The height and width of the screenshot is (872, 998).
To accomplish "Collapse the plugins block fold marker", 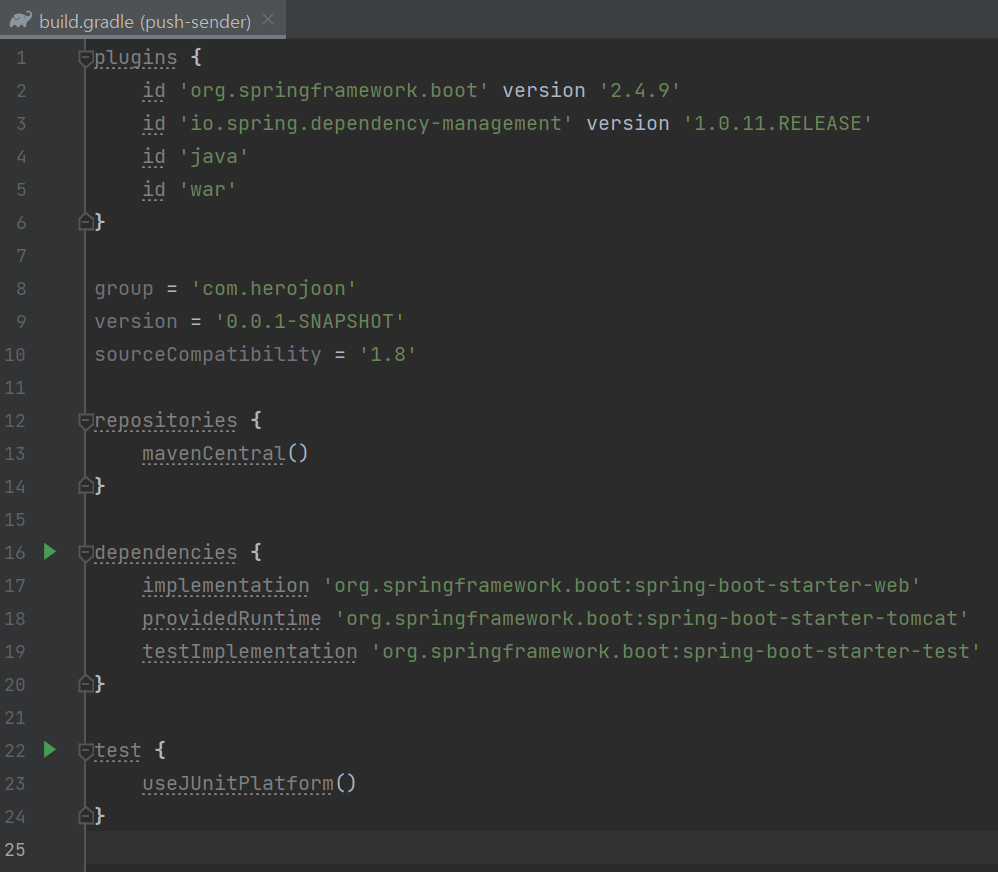I will pyautogui.click(x=85, y=58).
